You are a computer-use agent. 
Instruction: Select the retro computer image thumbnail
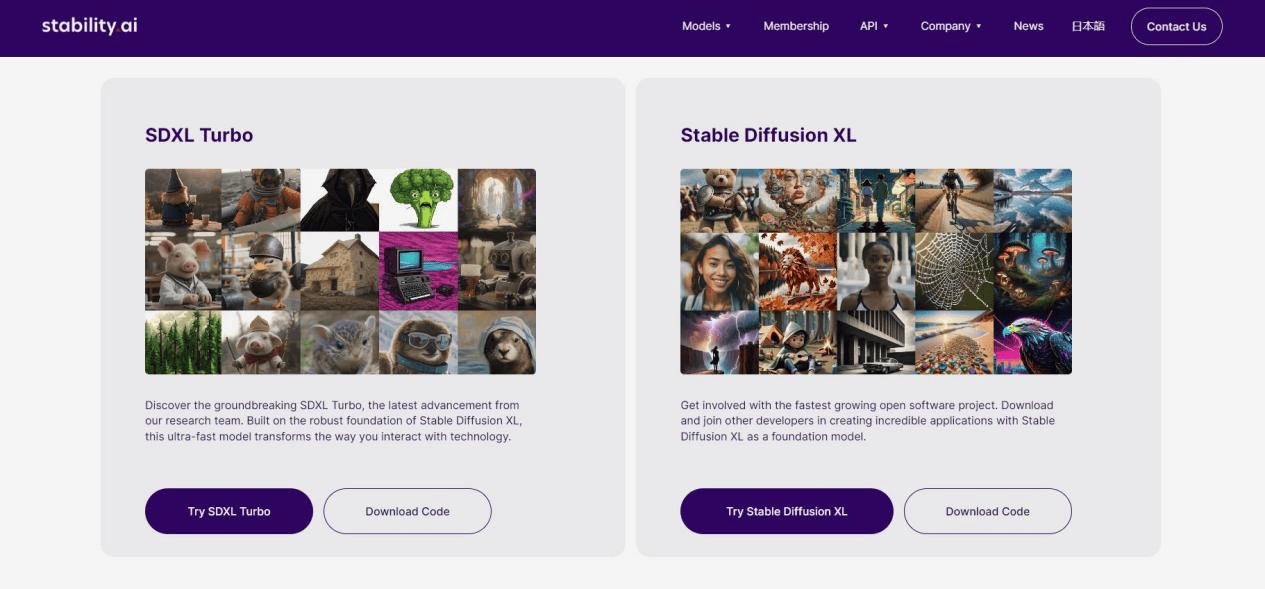tap(418, 271)
